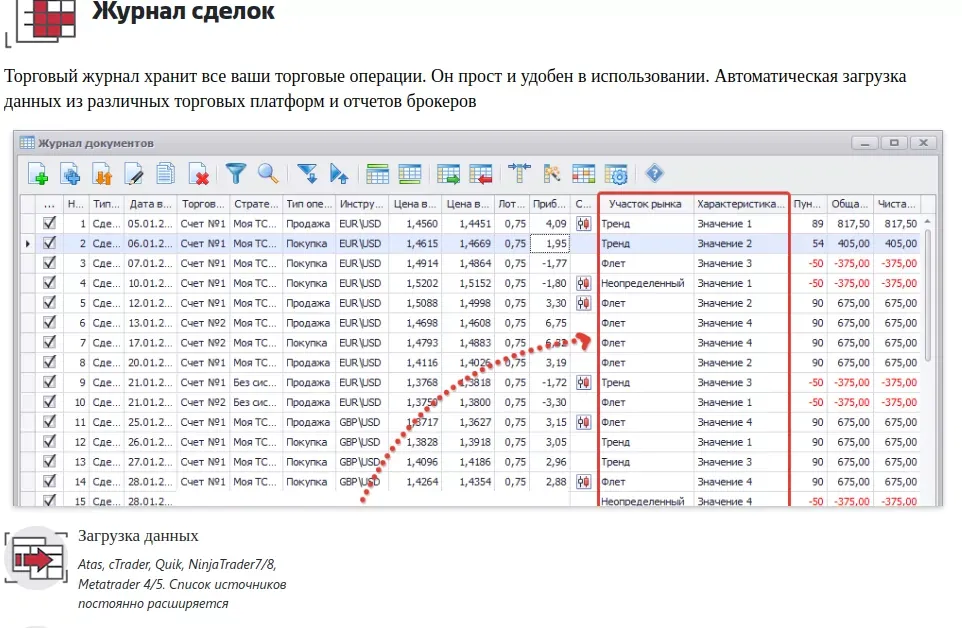Click the table export icon with green arrow
The height and width of the screenshot is (628, 962).
pyautogui.click(x=448, y=174)
